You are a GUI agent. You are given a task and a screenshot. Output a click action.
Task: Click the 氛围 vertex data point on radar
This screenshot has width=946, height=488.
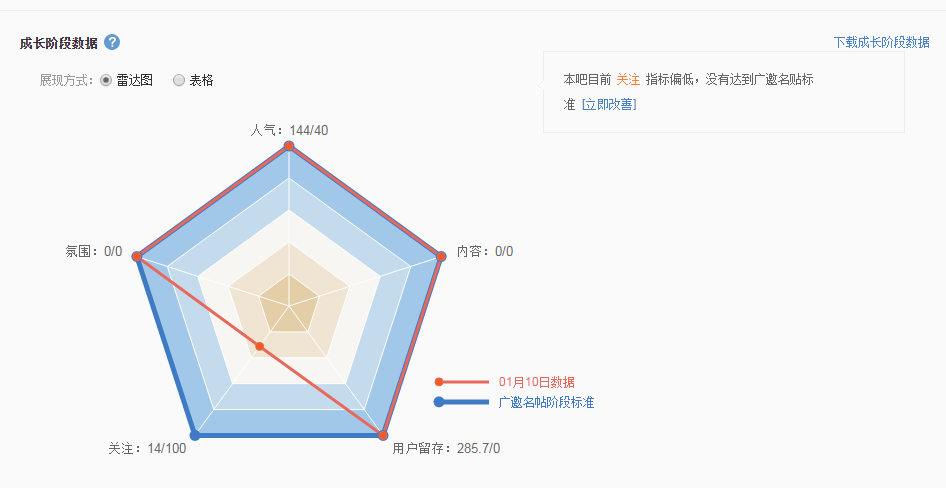coord(138,256)
